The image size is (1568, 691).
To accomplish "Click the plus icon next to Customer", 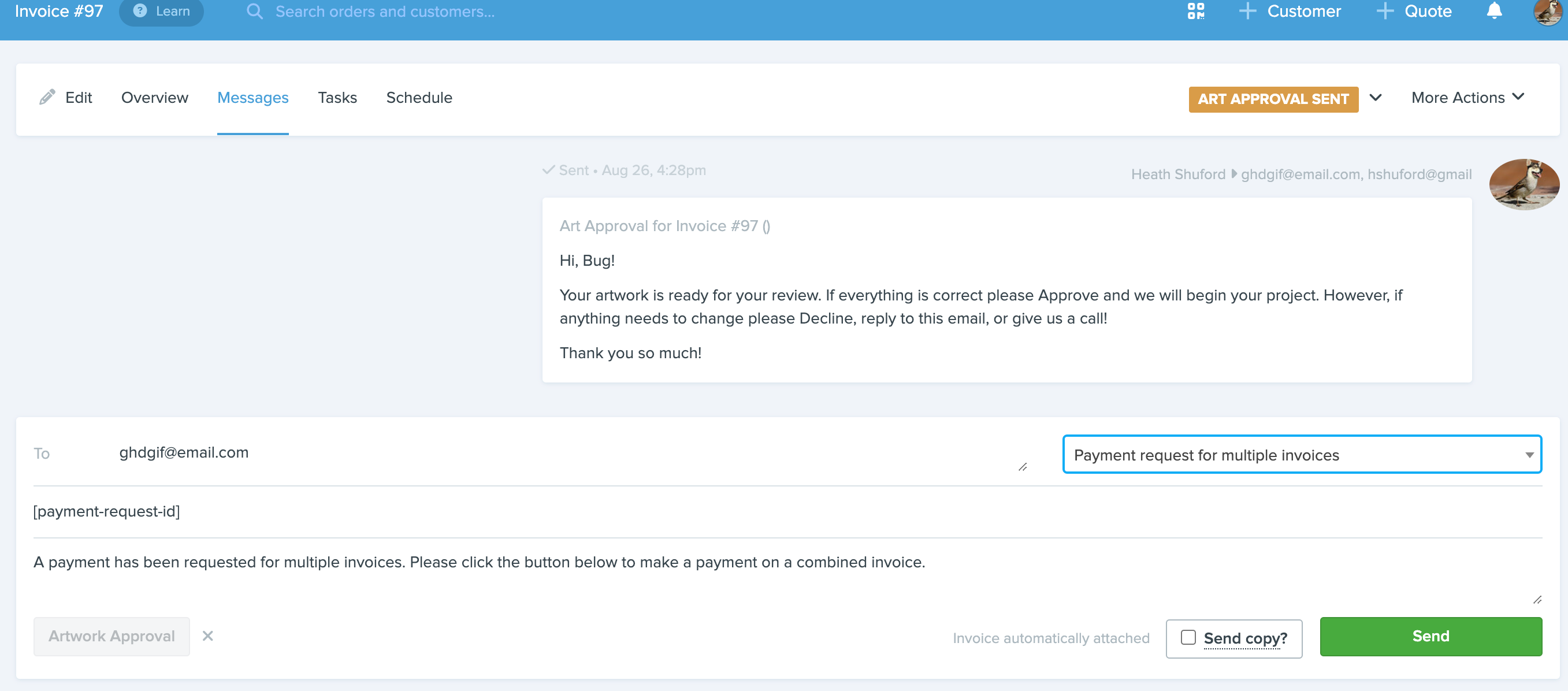I will pos(1247,12).
